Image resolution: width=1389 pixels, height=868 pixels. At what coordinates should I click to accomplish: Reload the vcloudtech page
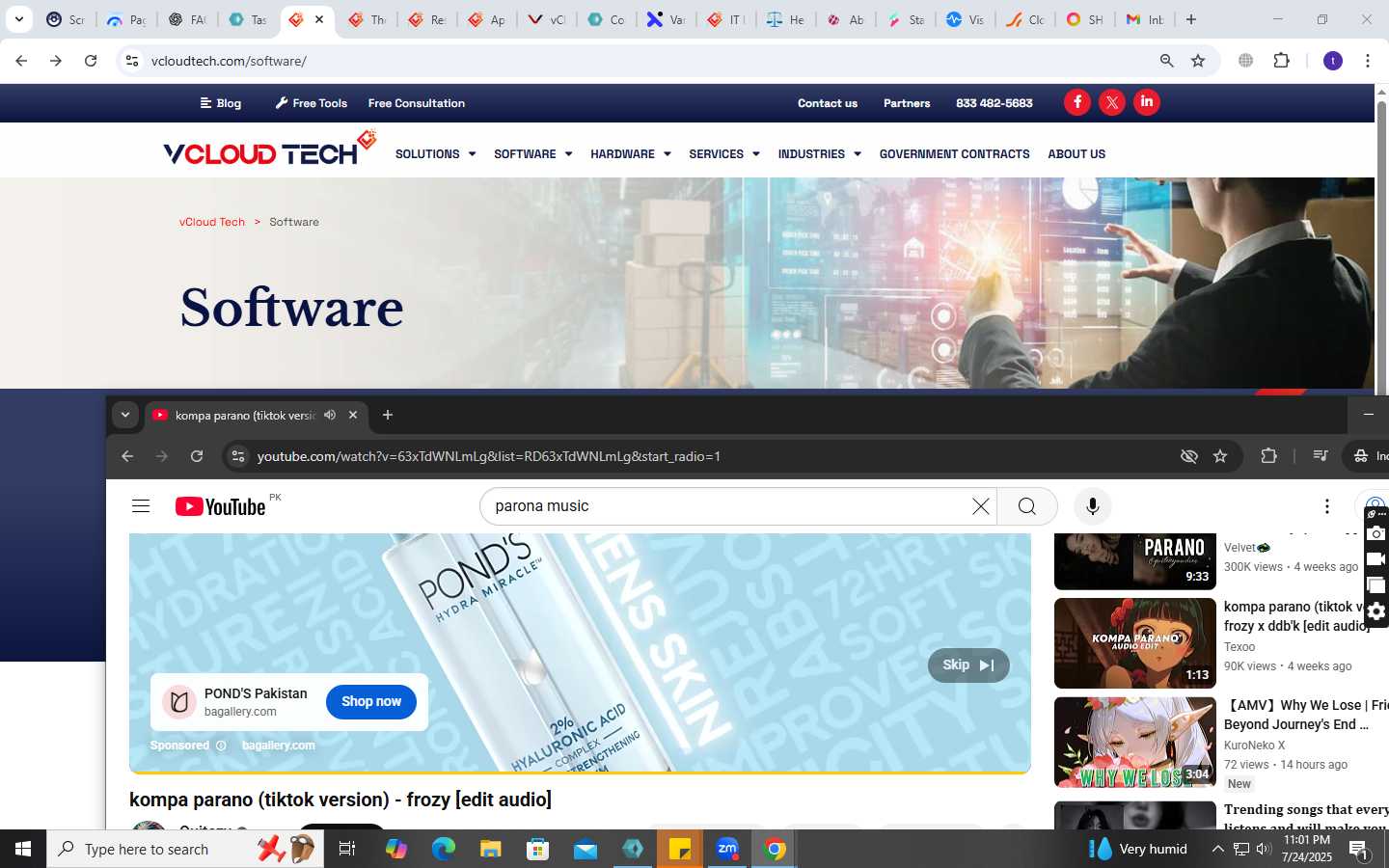91,61
